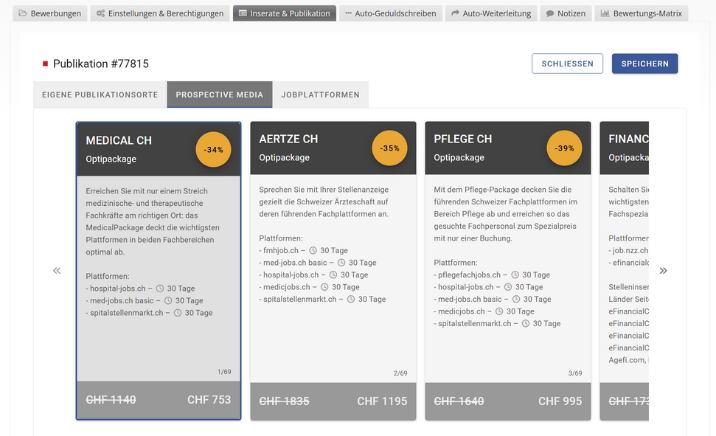Click the -35% discount badge
This screenshot has width=716, height=436.
(390, 148)
